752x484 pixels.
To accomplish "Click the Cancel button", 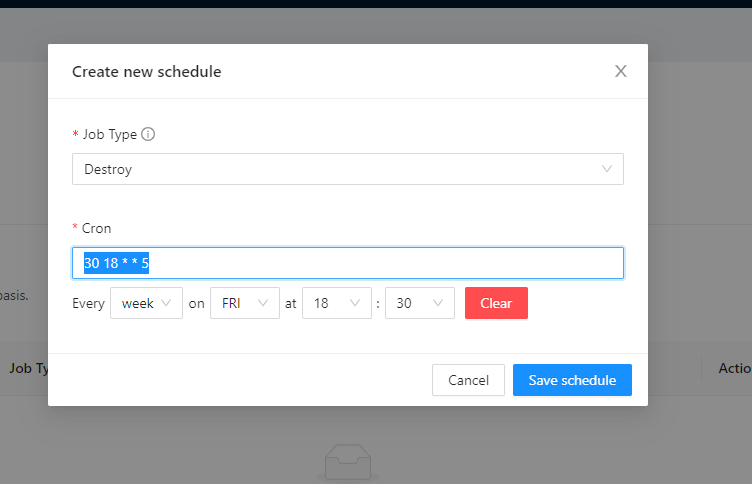I will click(468, 380).
